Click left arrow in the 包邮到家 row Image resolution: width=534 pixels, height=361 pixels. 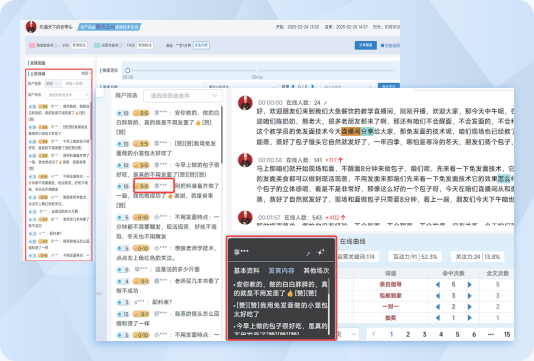pyautogui.click(x=438, y=296)
